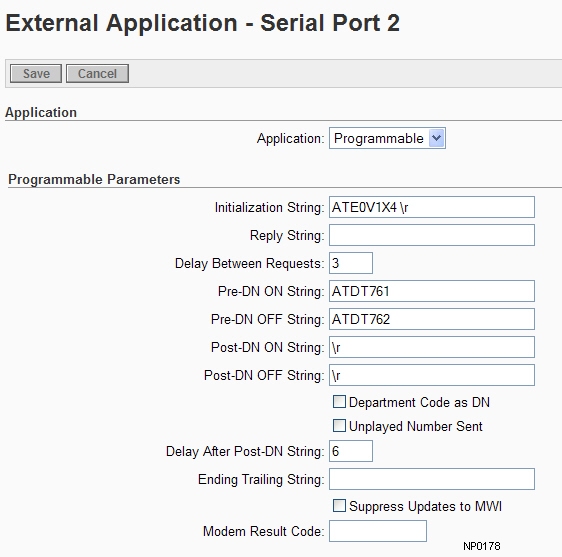Focus the Post-DN ON String field
This screenshot has height=557, width=562.
point(432,347)
